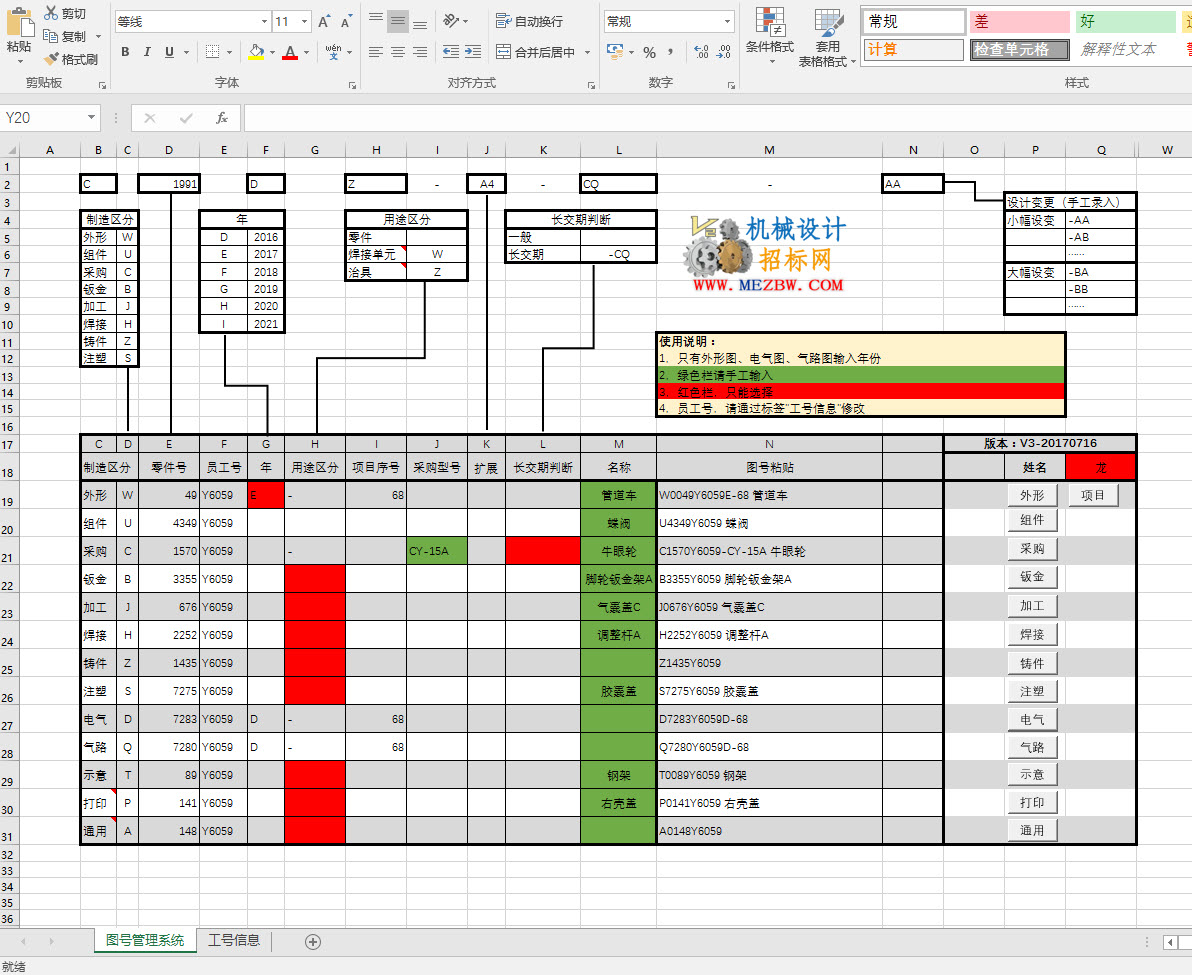Apply the red font color A
Image resolution: width=1192 pixels, height=975 pixels.
coord(290,52)
